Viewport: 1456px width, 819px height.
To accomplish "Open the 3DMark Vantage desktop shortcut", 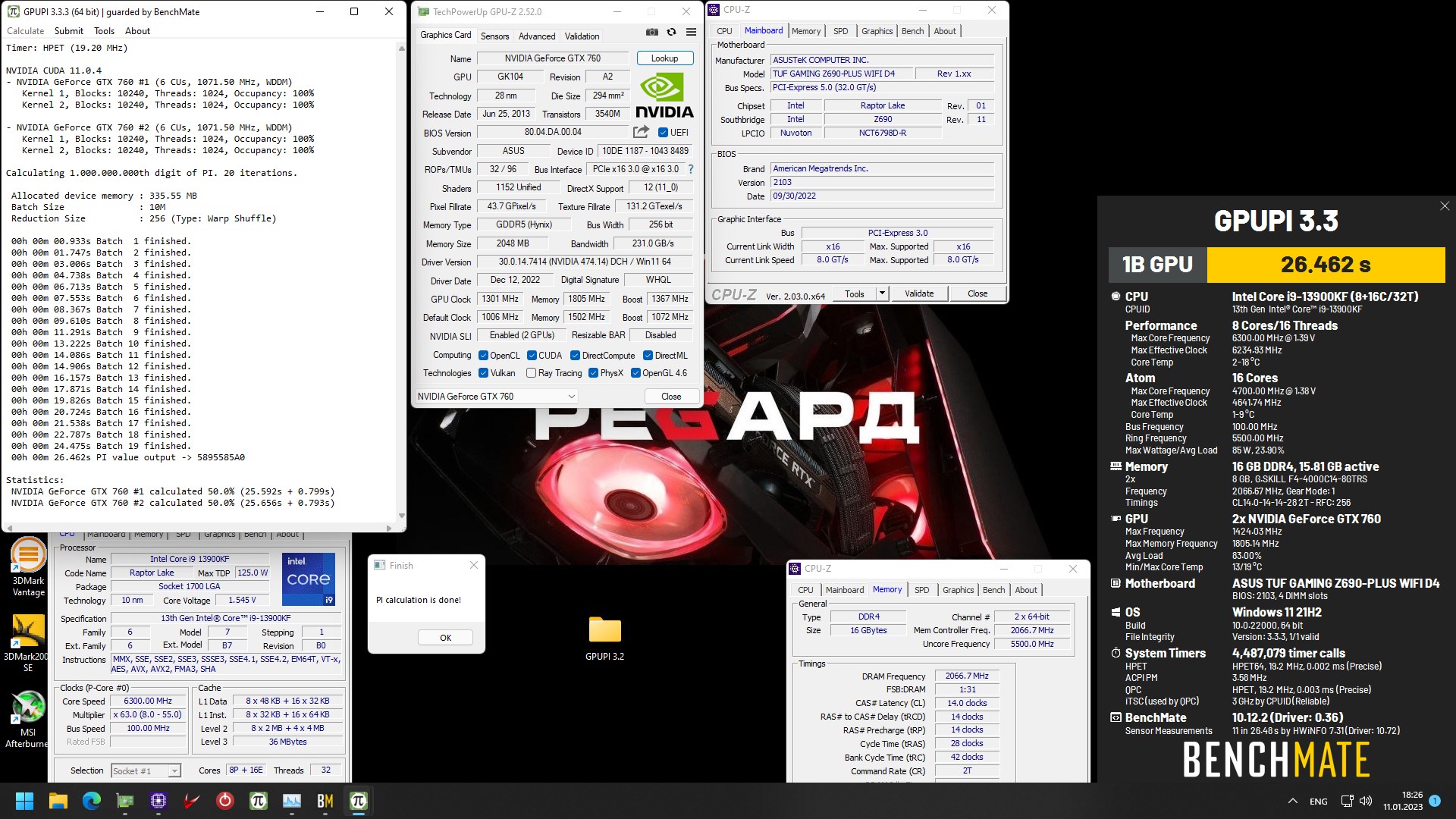I will click(28, 567).
